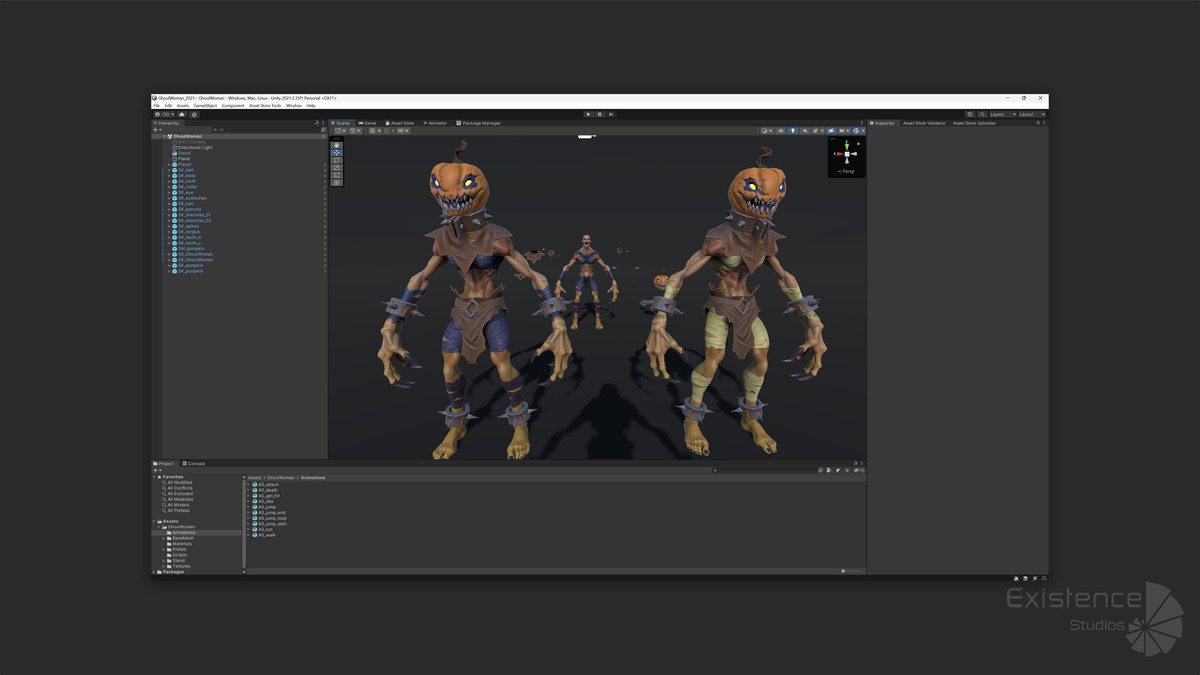The width and height of the screenshot is (1200, 675).
Task: Toggle 2D view mode in the Scene toolbar
Action: (781, 130)
